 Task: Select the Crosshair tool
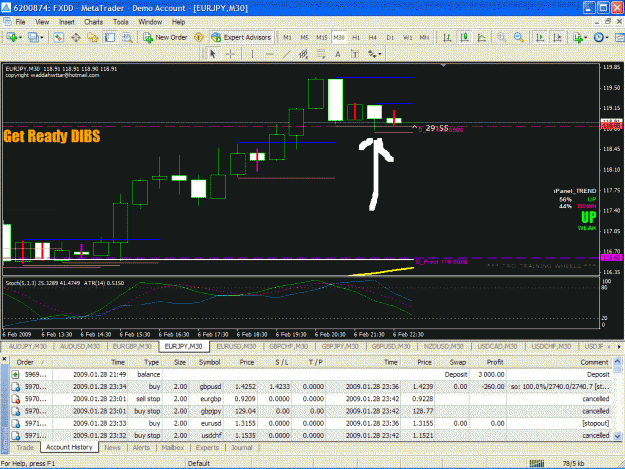coord(230,54)
